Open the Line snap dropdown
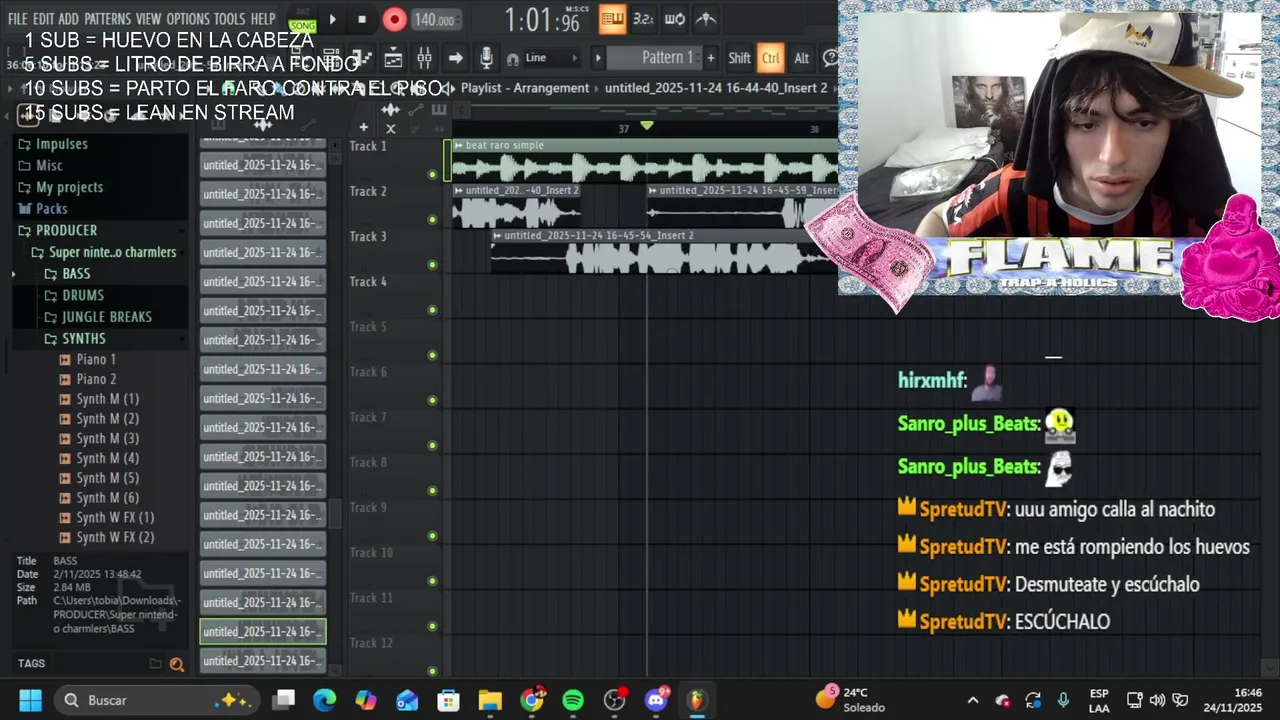The height and width of the screenshot is (720, 1280). [551, 58]
